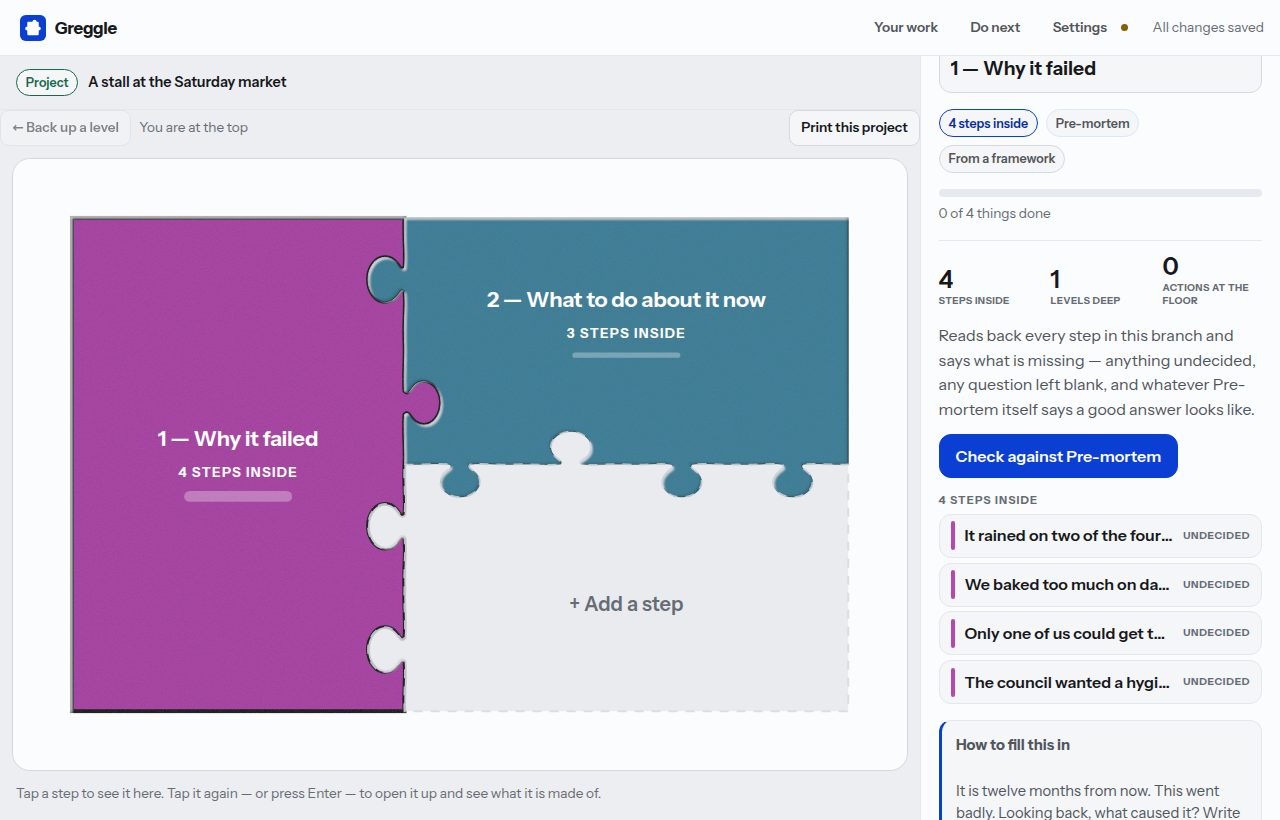The width and height of the screenshot is (1280, 820).
Task: Click the 'Levels deep' stat
Action: pyautogui.click(x=1085, y=285)
